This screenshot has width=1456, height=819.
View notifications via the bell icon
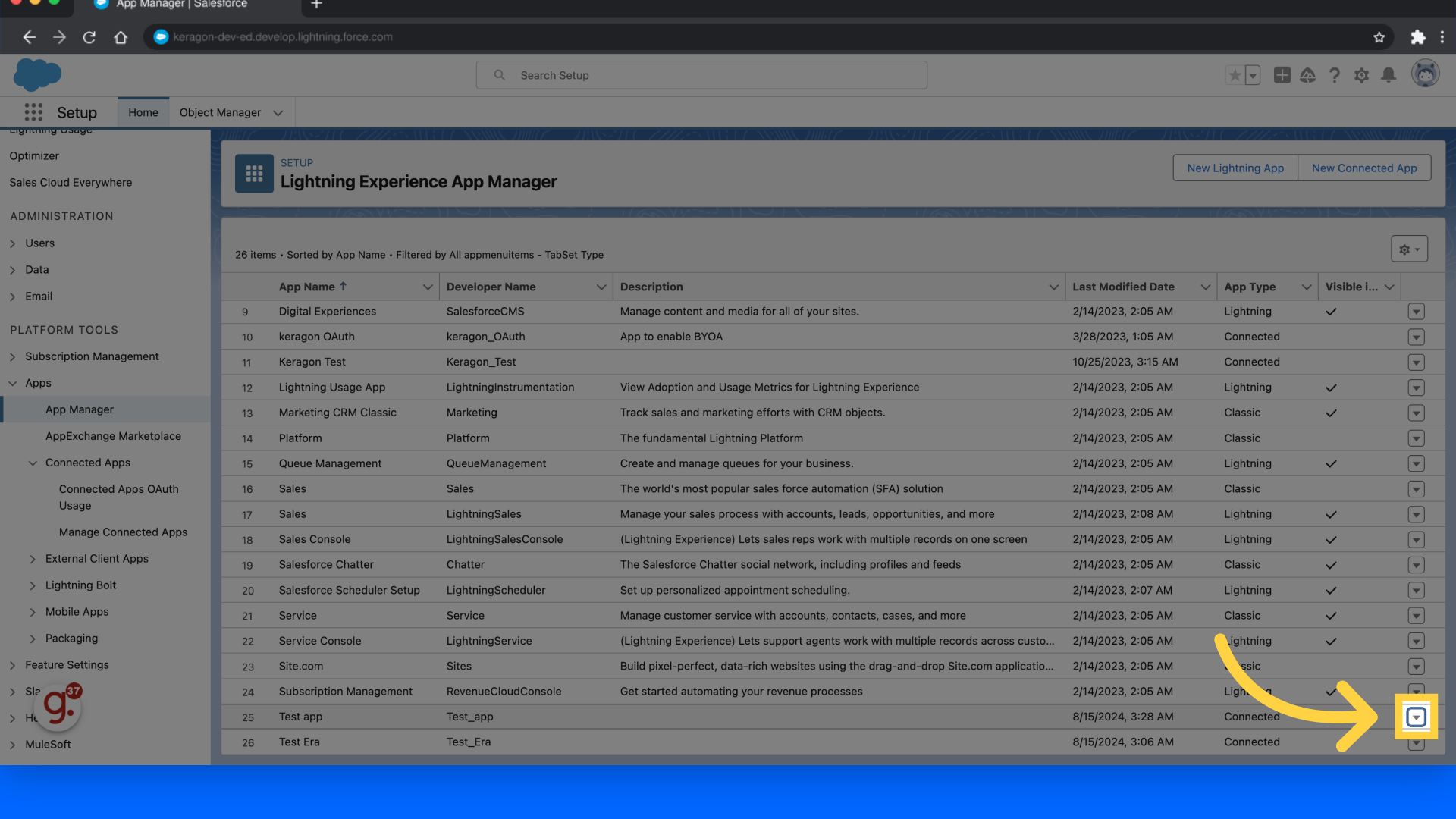[1389, 75]
